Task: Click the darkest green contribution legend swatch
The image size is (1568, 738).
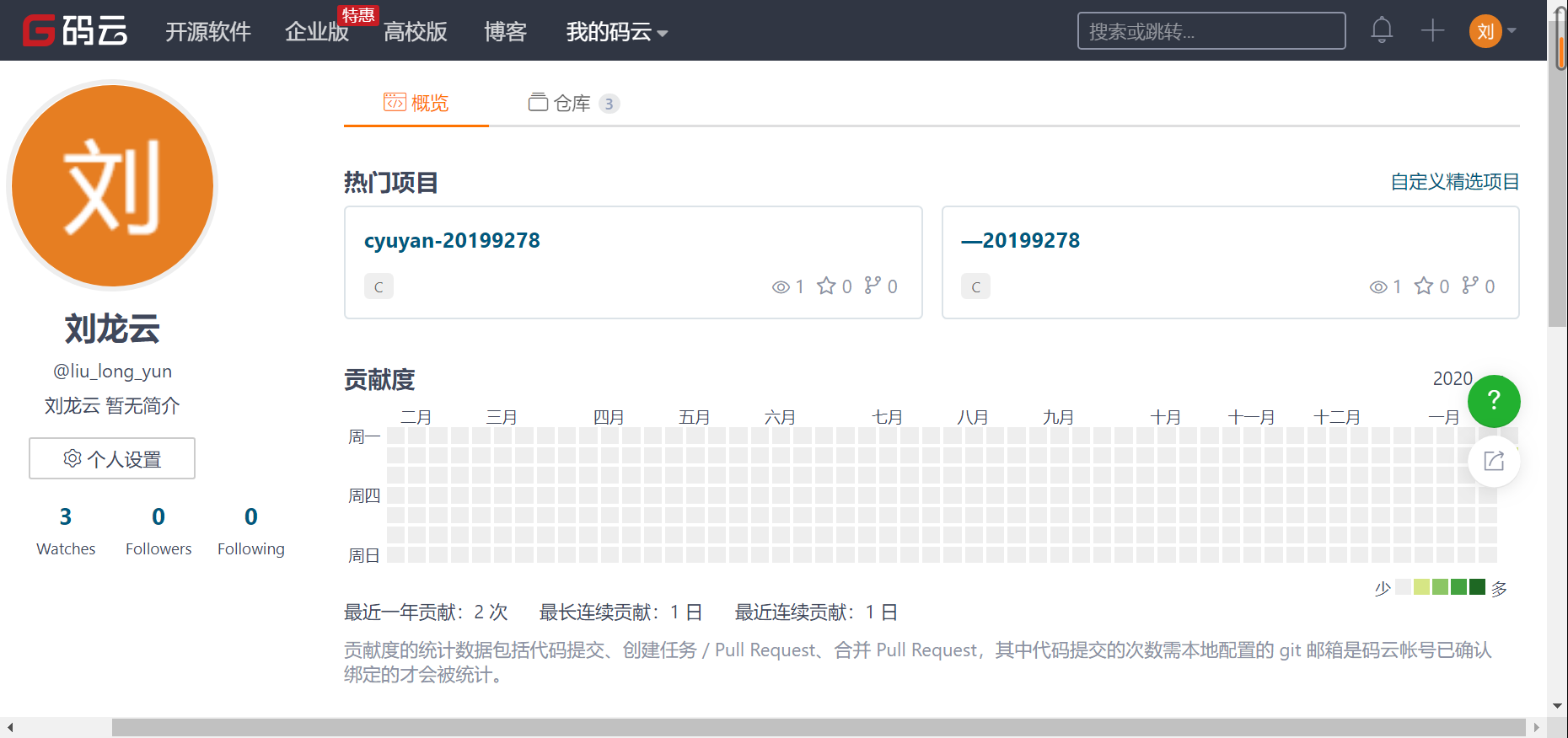Action: [1477, 587]
